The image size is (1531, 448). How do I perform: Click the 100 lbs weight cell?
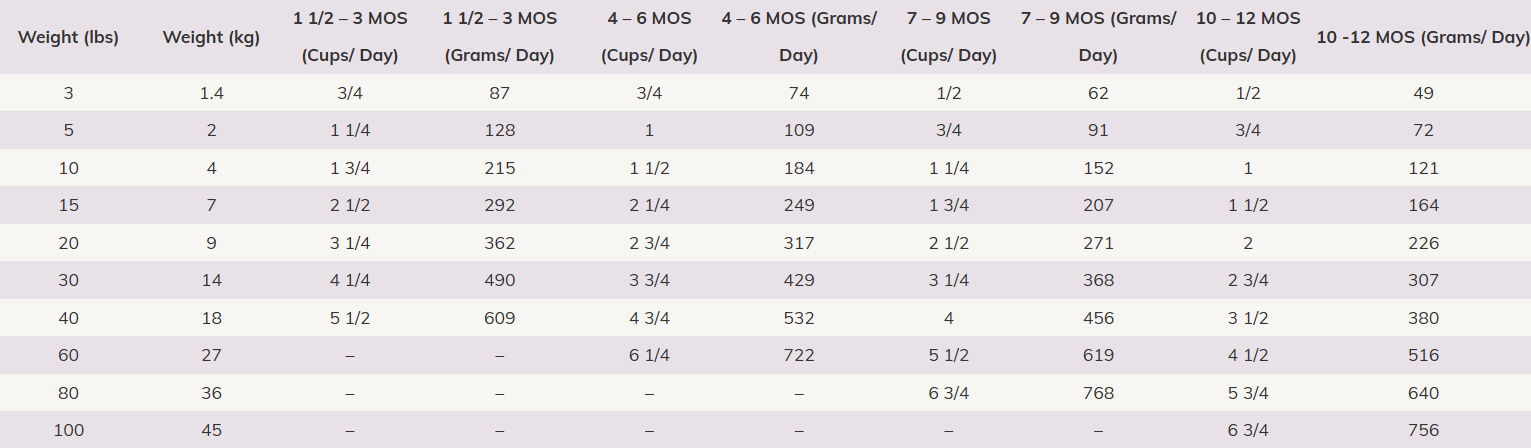[68, 430]
